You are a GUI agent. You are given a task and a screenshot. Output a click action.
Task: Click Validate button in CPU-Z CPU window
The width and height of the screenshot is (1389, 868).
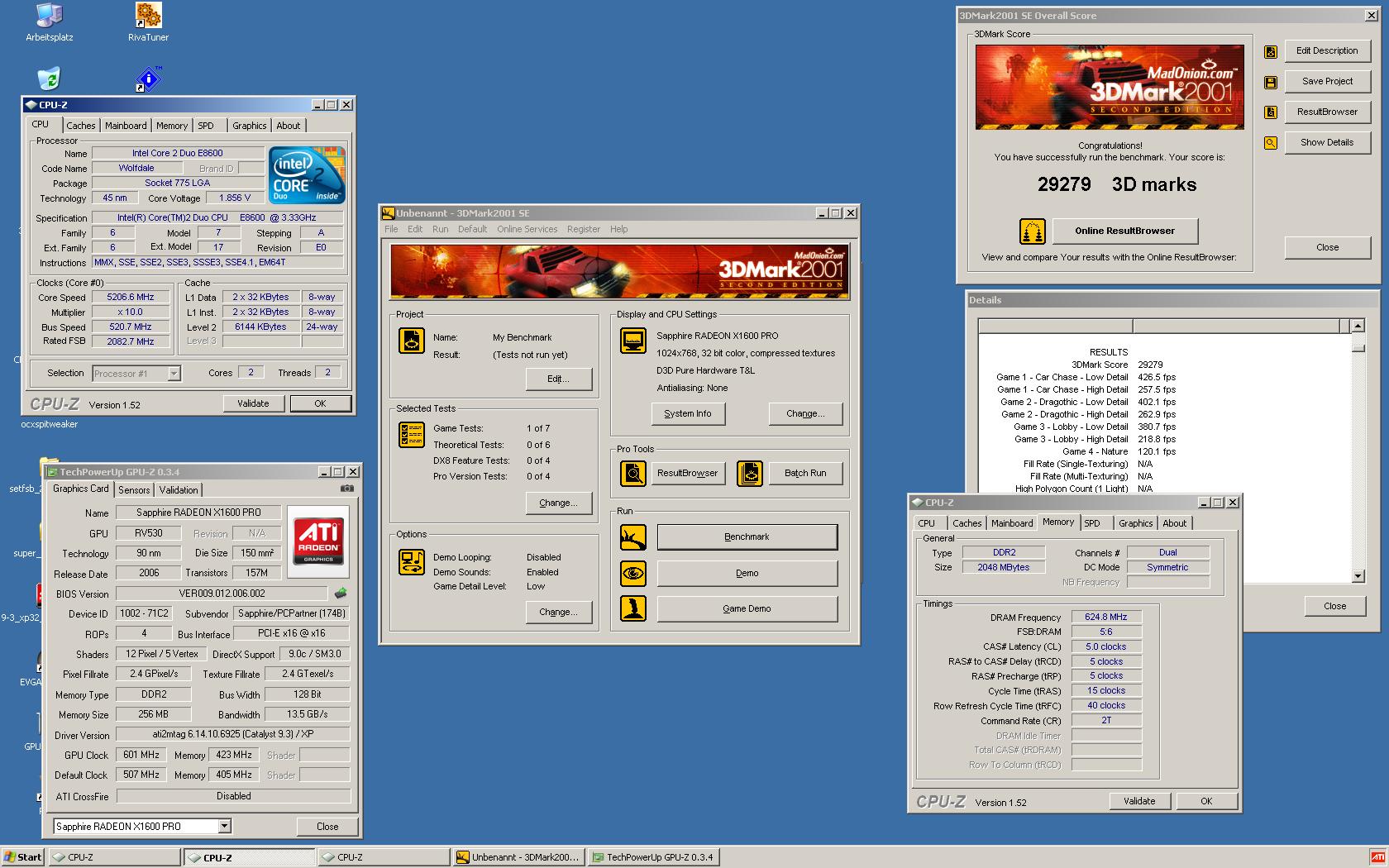[x=253, y=403]
